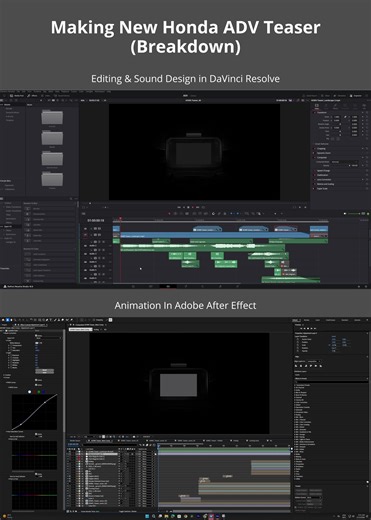Viewport: 371px width, 520px height.
Task: Click the After Effects composition viewer image
Action: (x=179, y=383)
